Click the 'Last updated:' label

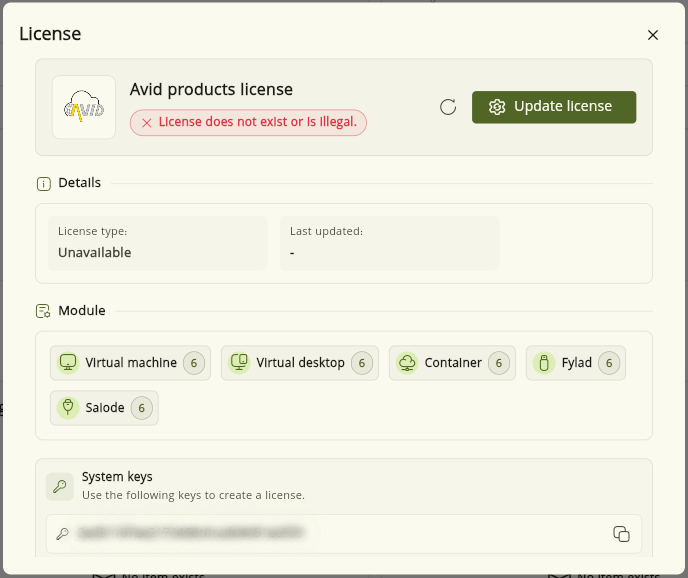coord(326,231)
